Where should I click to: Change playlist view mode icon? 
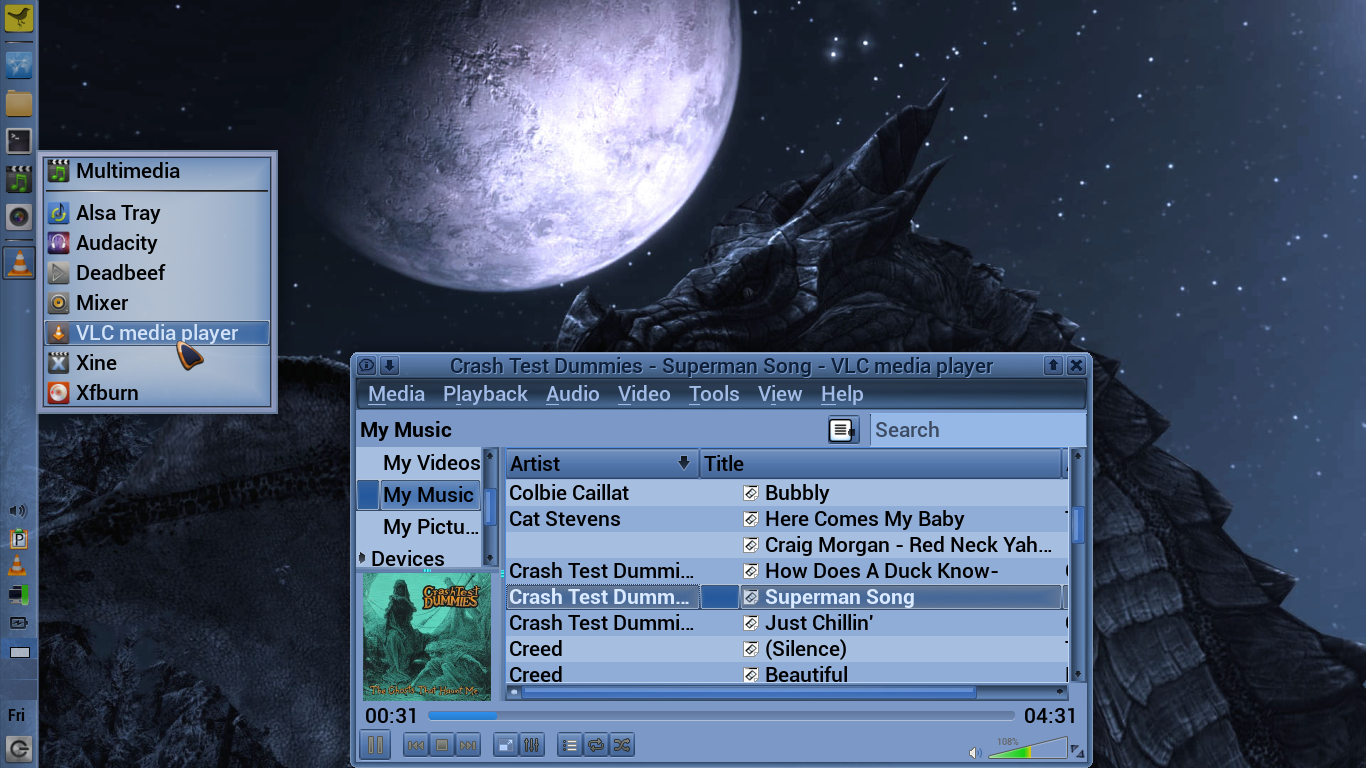click(843, 430)
